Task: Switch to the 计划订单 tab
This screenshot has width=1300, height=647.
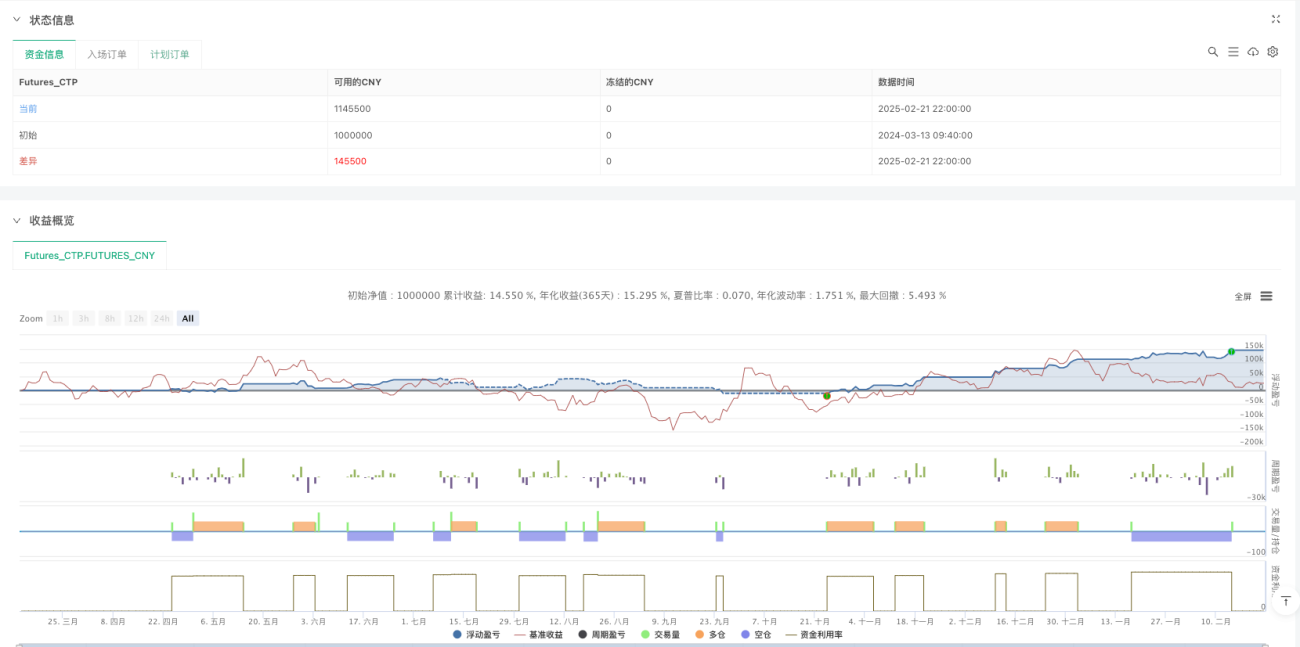Action: click(x=170, y=54)
